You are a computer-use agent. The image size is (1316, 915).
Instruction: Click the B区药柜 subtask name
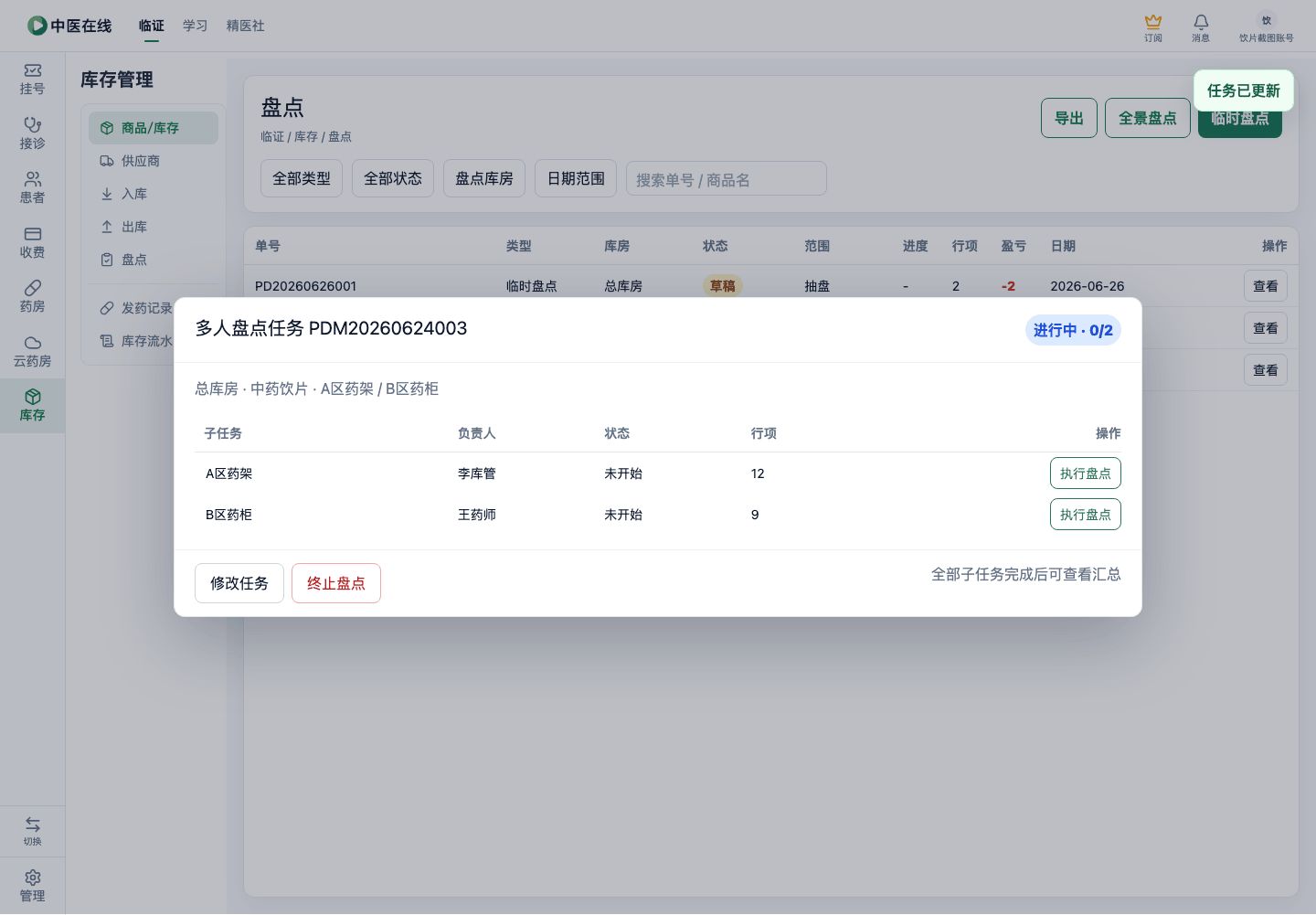(228, 515)
